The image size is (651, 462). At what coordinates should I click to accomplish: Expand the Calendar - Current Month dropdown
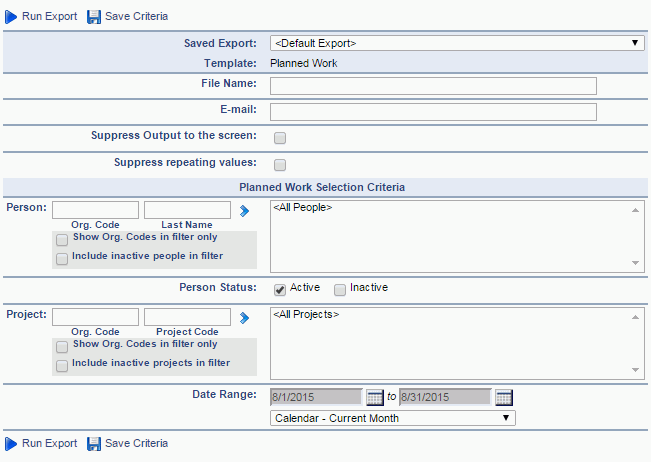click(393, 418)
